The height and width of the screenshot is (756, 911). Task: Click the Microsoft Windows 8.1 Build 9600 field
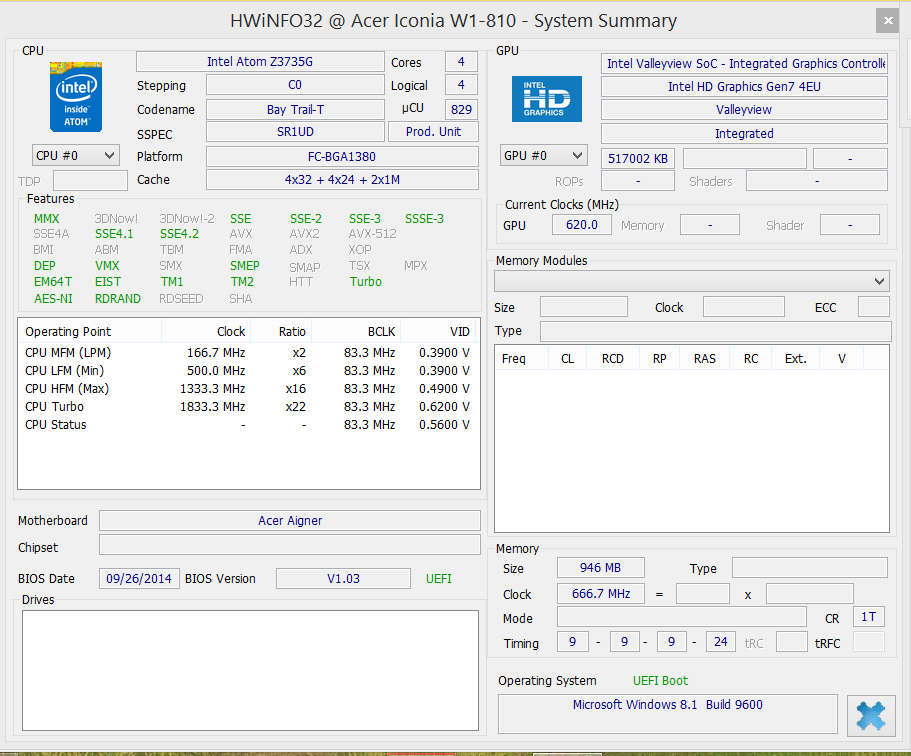click(668, 714)
